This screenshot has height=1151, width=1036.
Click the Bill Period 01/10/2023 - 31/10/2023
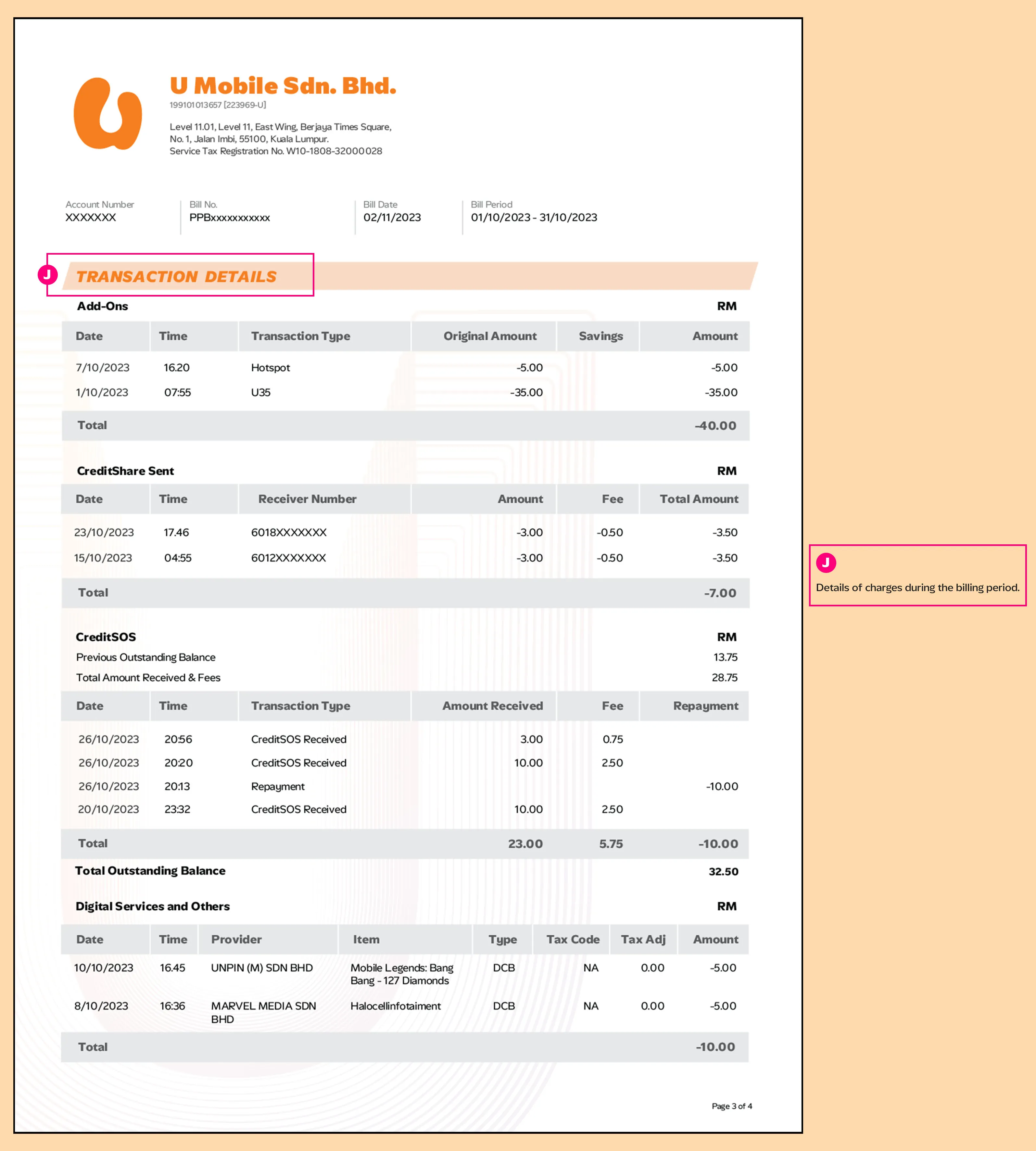534,218
